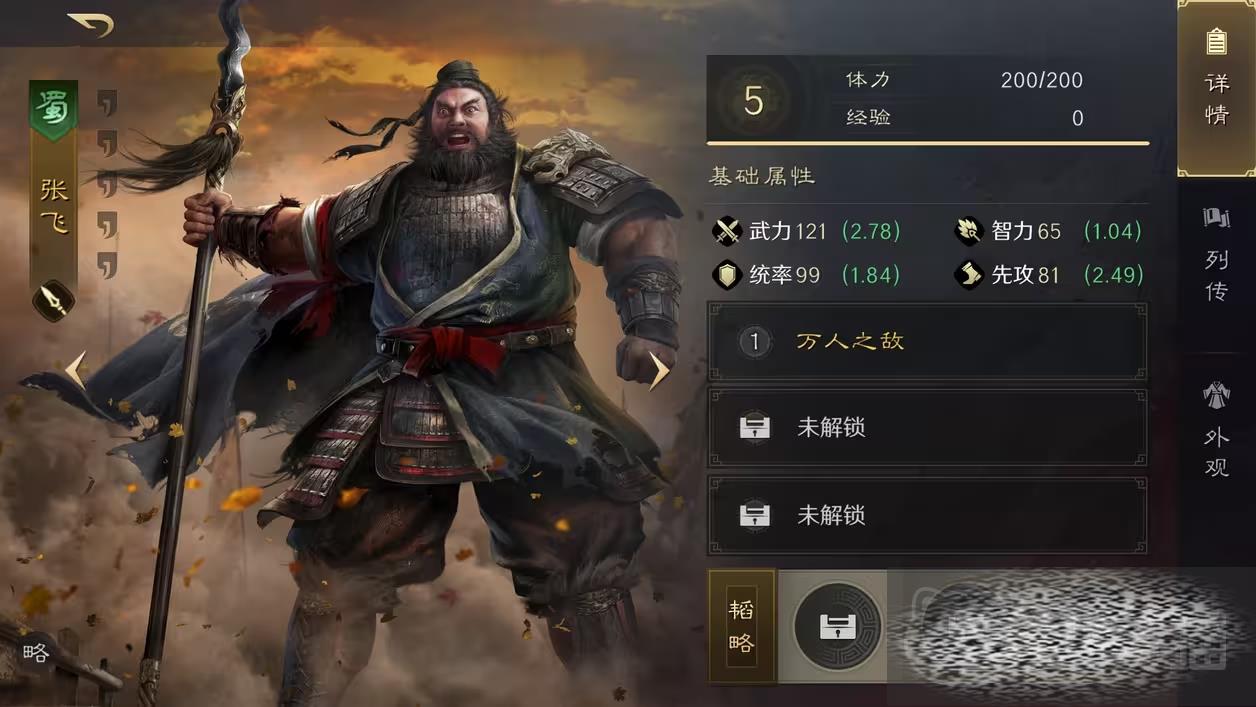Tap the spear troop-type icon under 张飞
The image size is (1256, 707).
tap(53, 301)
